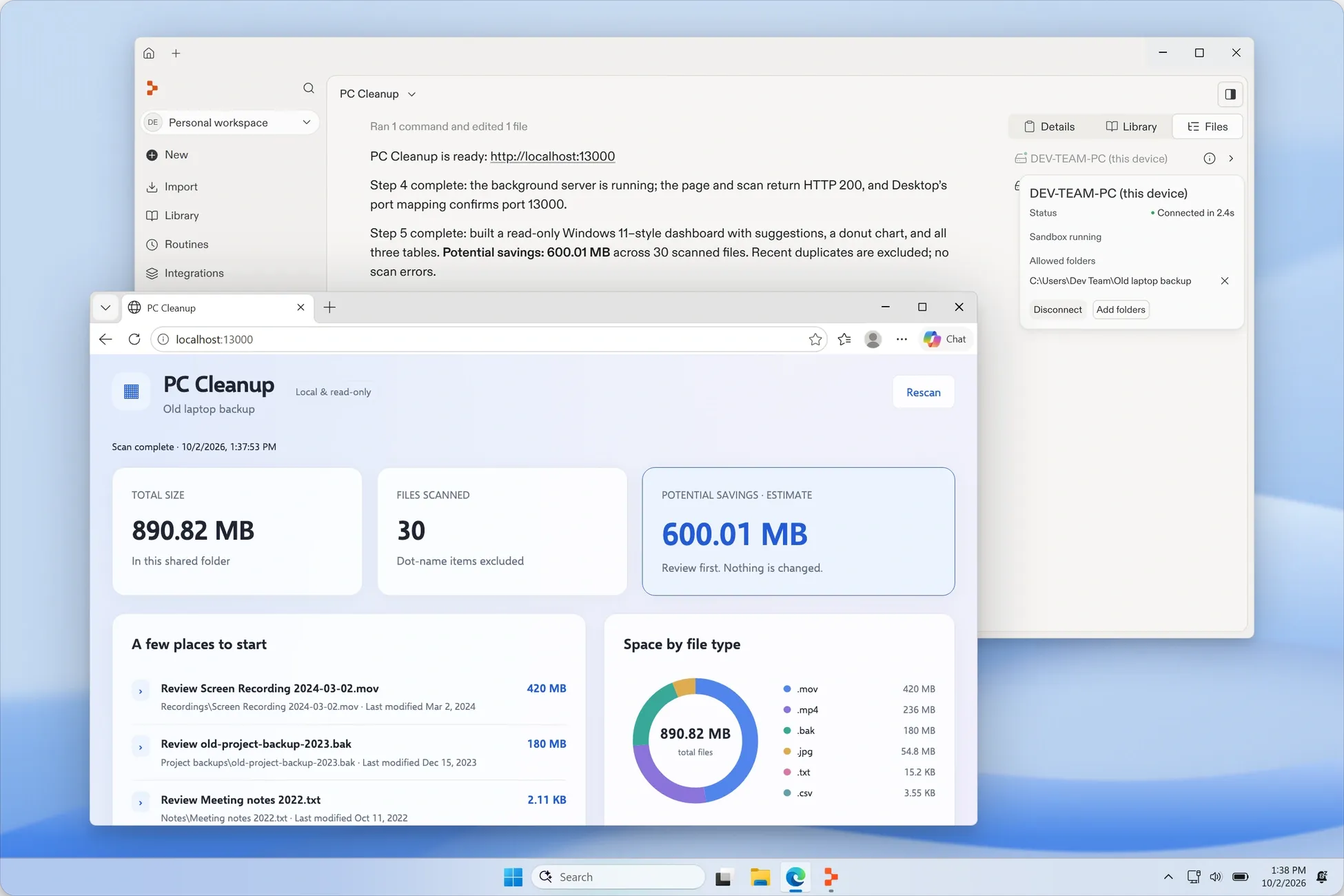Open the Personal workspace dropdown
The height and width of the screenshot is (896, 1344).
(230, 122)
